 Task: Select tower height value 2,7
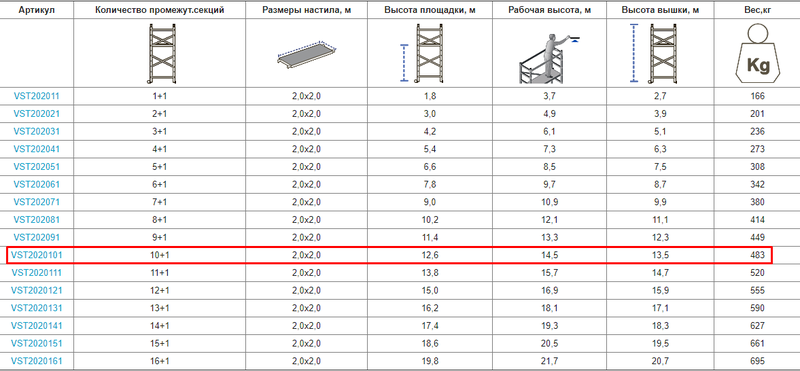[660, 96]
